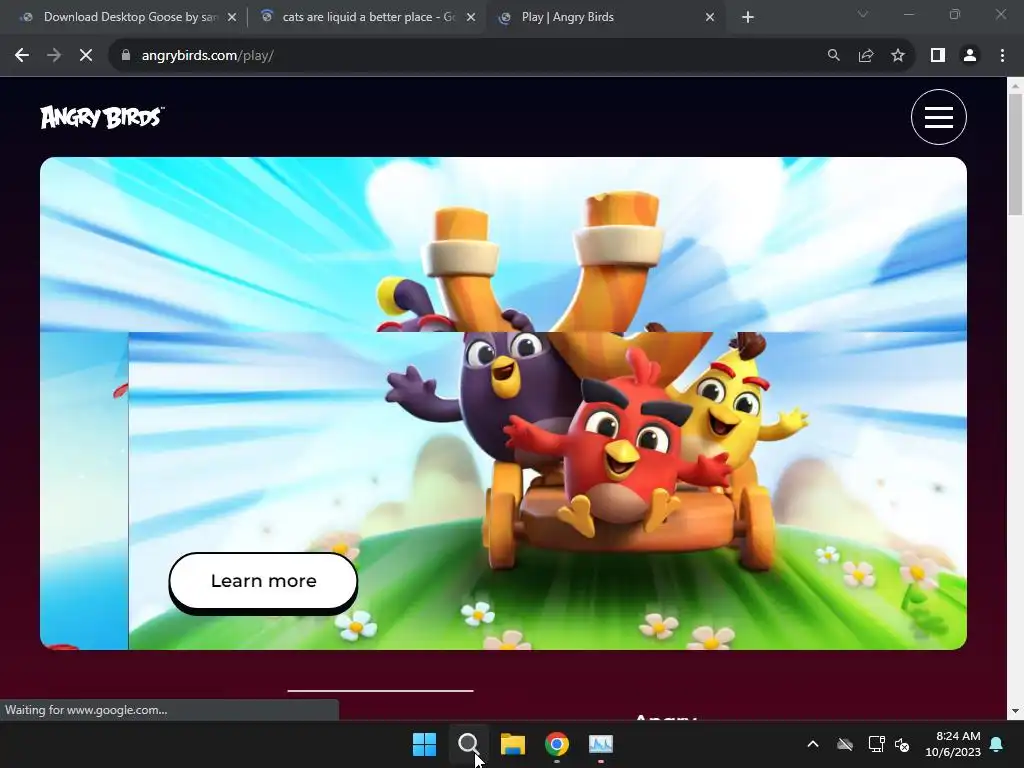Bookmark this tab with the star

coord(898,56)
